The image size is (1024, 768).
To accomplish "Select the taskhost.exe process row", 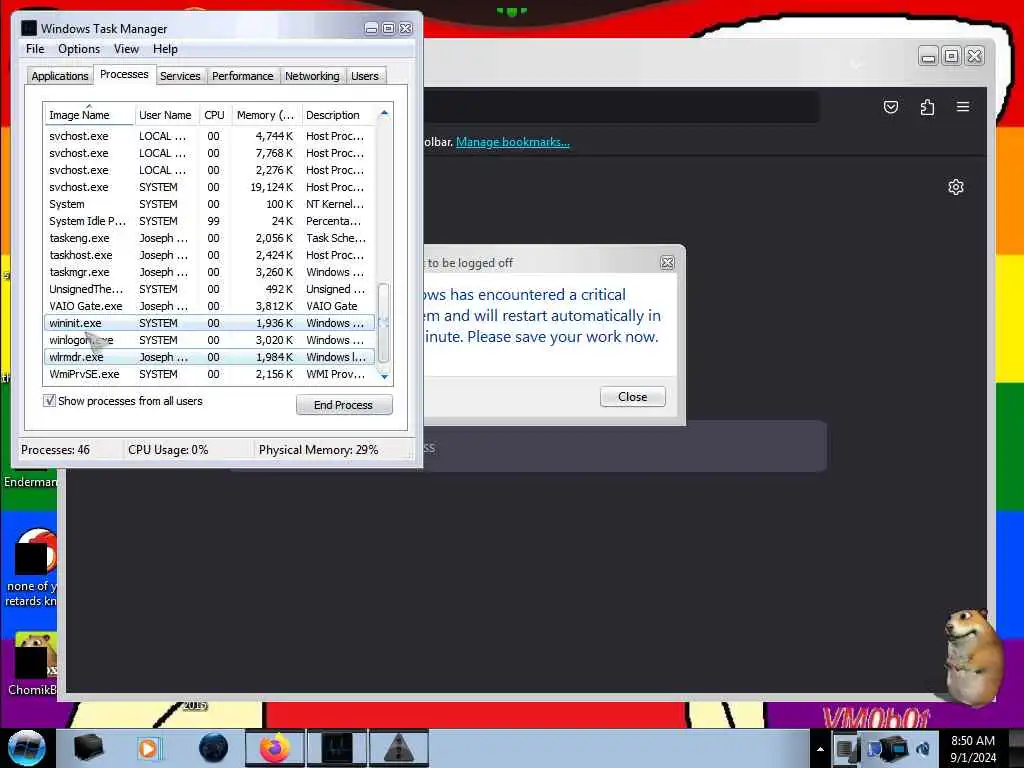I will [210, 255].
